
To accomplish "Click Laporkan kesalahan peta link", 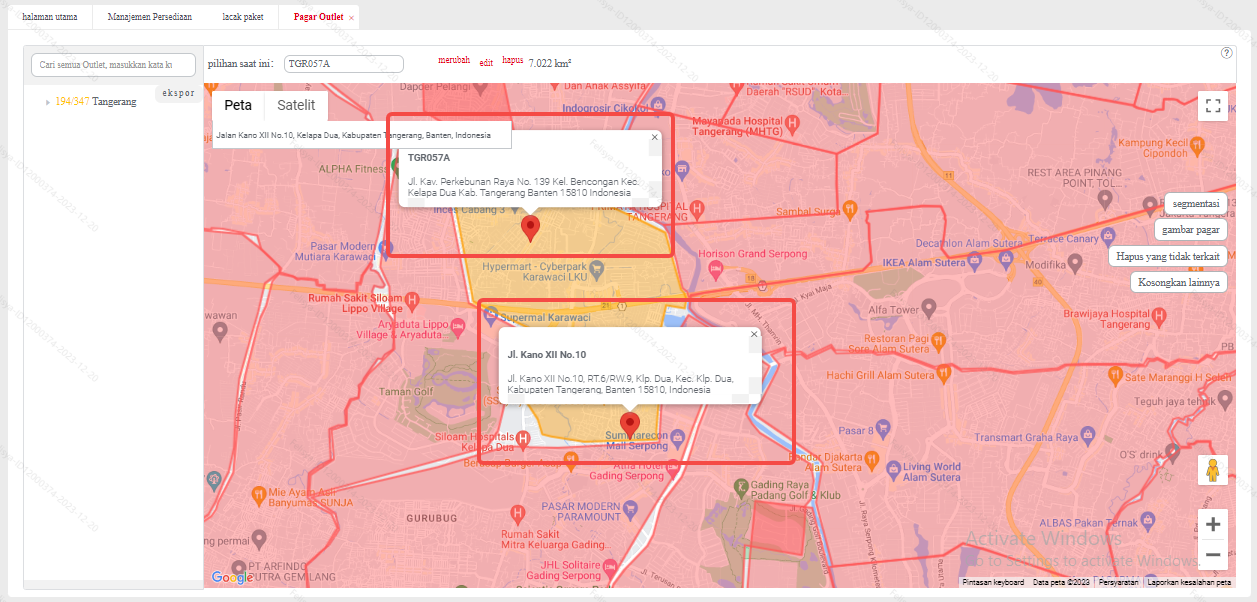I will (x=1189, y=582).
